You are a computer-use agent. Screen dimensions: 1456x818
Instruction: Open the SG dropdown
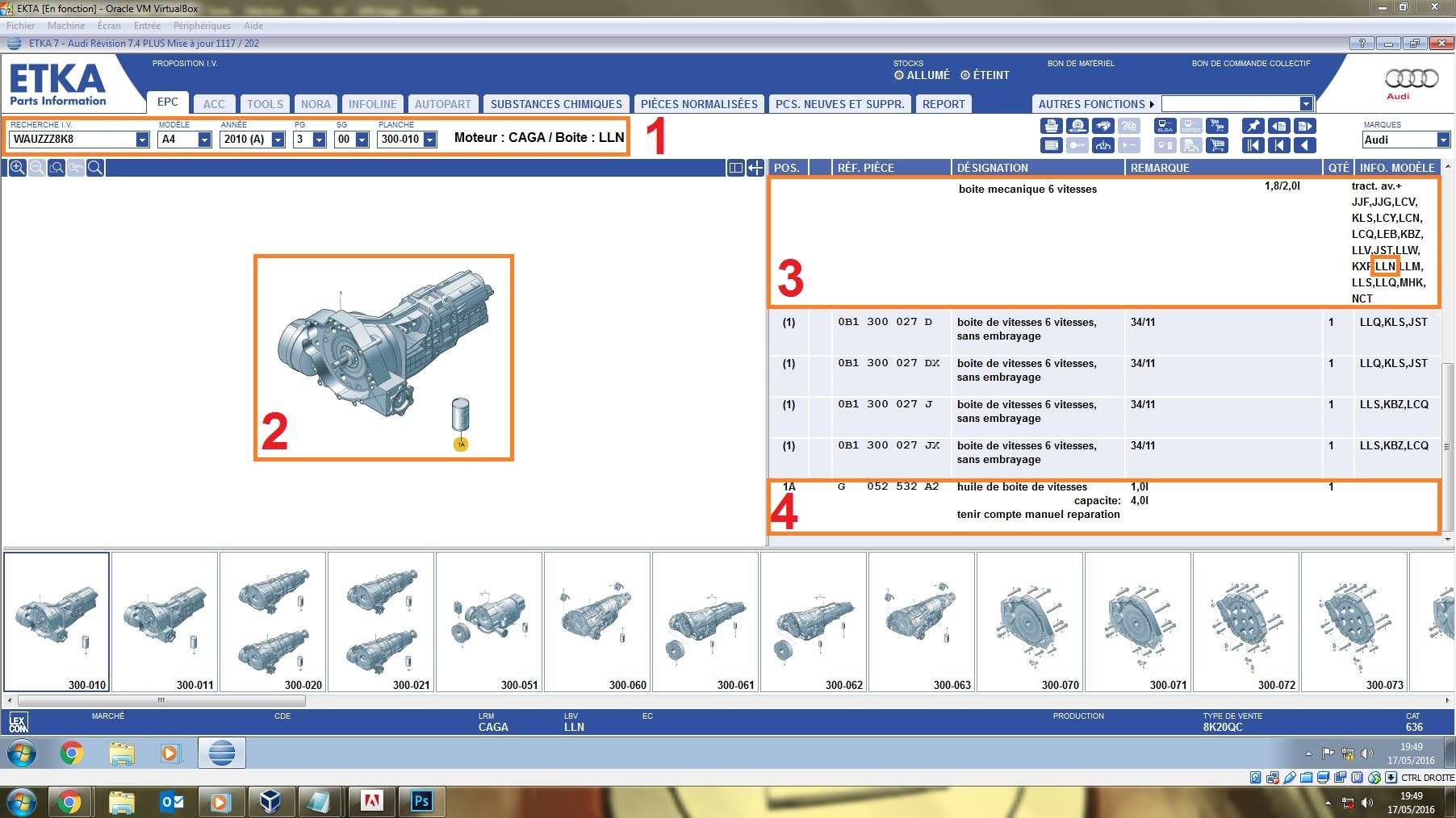coord(362,140)
